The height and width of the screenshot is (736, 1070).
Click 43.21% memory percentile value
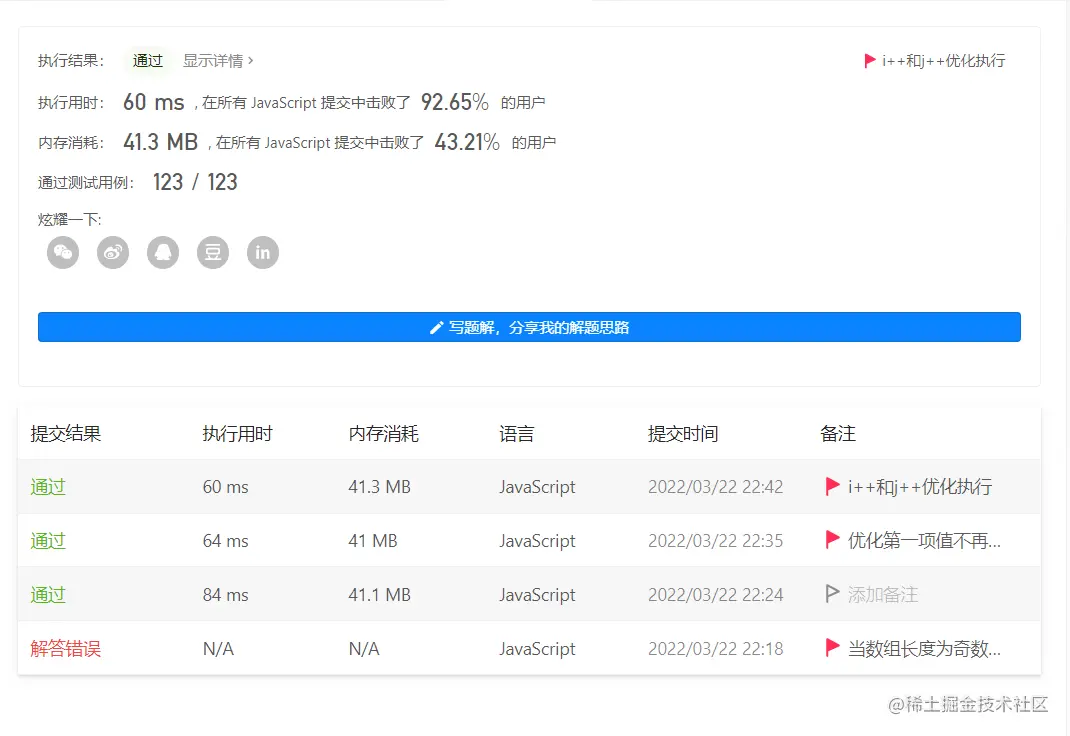coord(467,142)
